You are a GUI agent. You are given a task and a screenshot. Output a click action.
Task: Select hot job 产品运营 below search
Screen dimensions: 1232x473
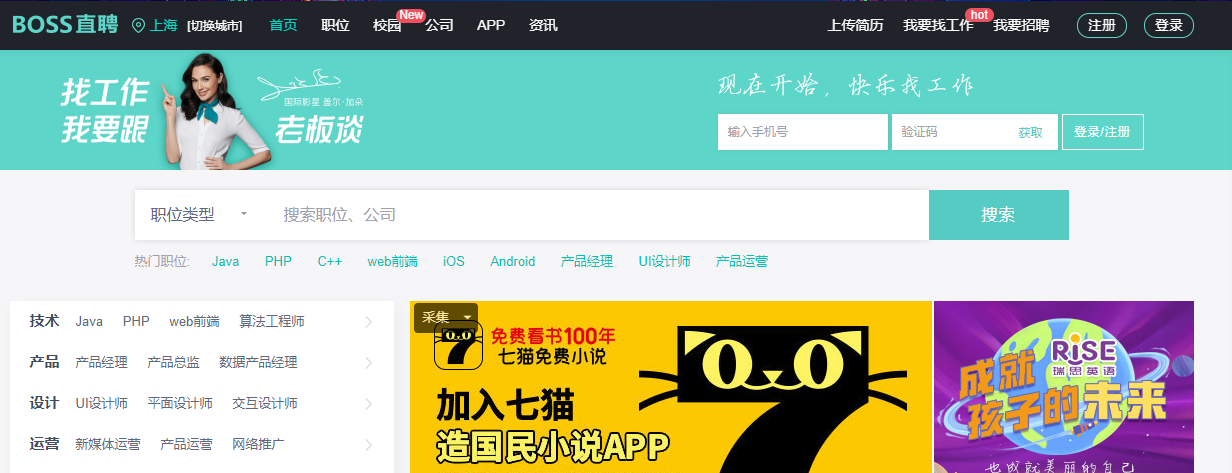(742, 261)
